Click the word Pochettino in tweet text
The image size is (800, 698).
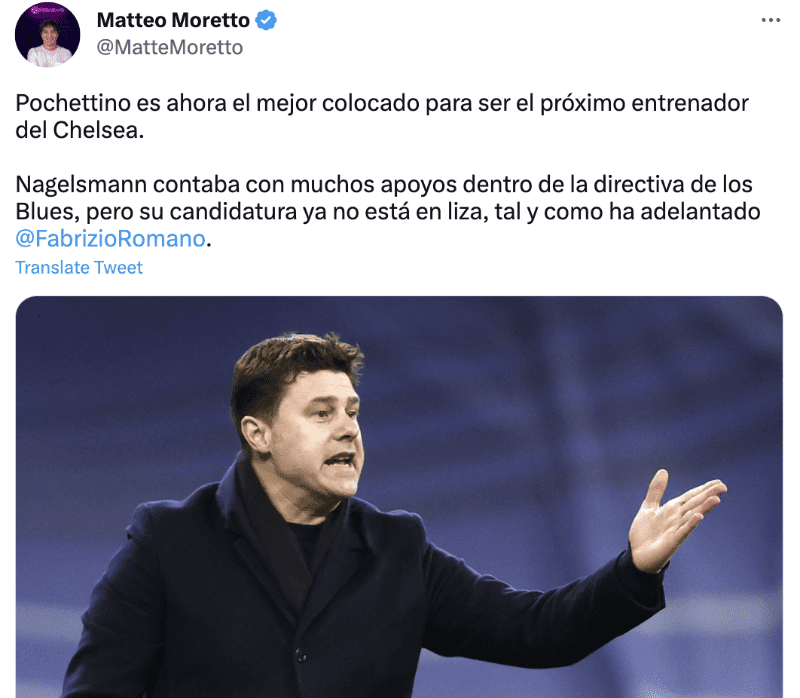coord(73,103)
